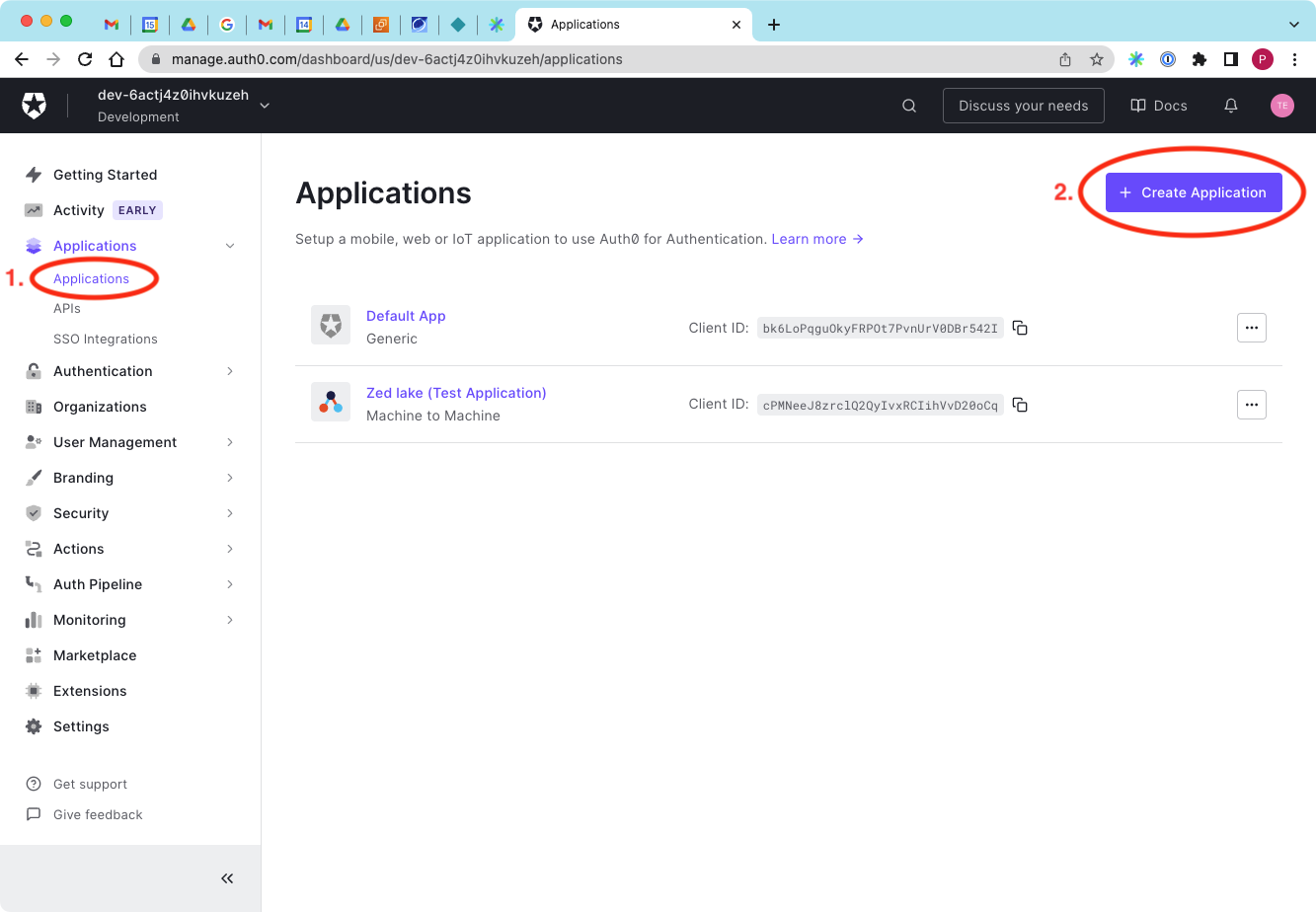Go back in the browser

coord(22,59)
